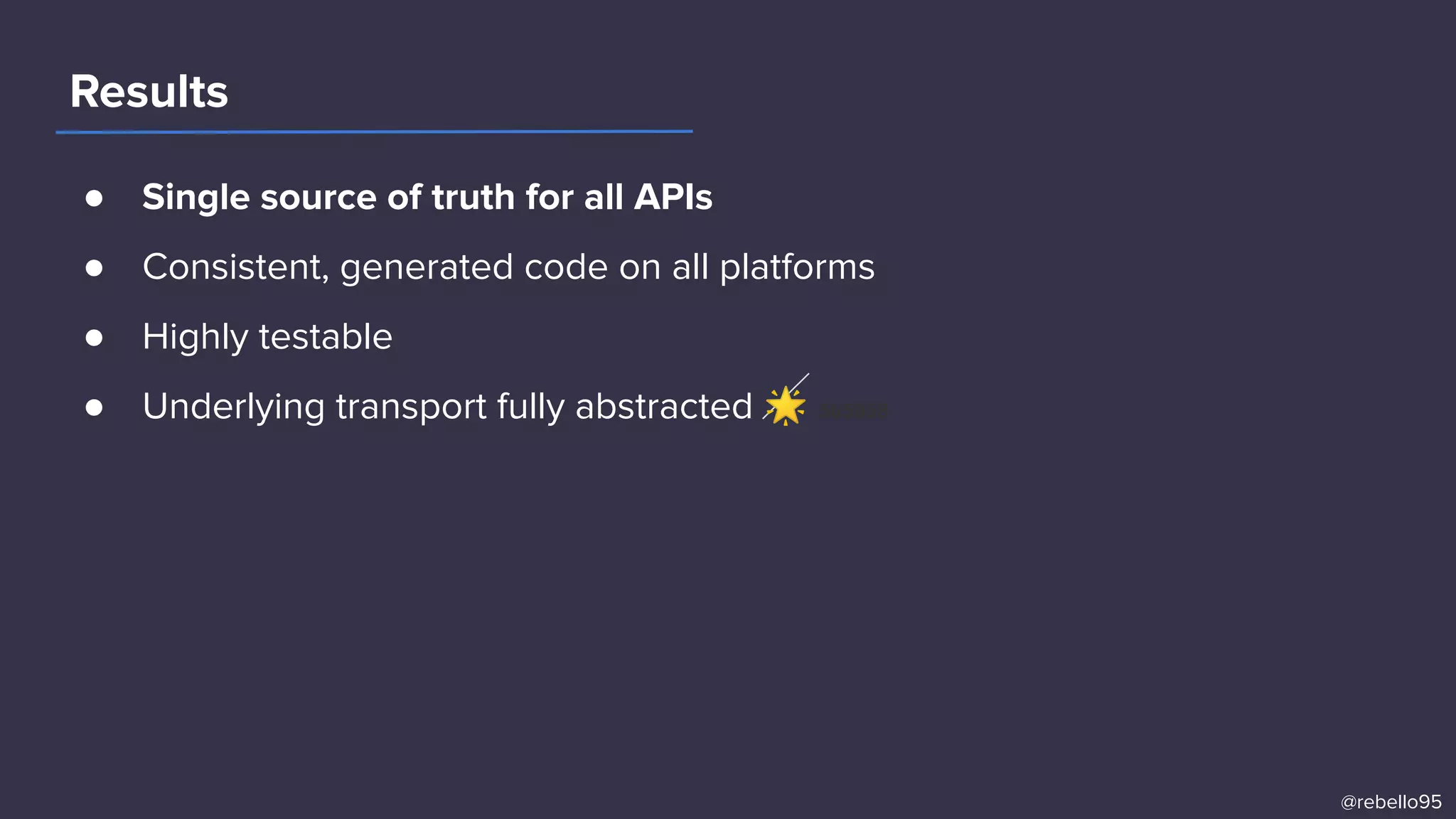Click the word 'testable'
The width and height of the screenshot is (1456, 819).
tap(325, 337)
